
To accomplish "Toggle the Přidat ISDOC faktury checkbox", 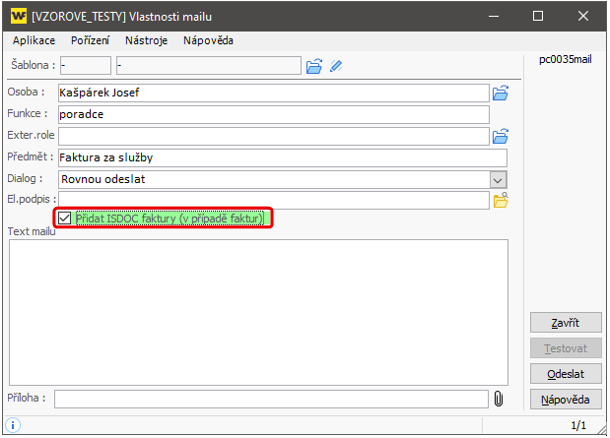I will [x=65, y=218].
